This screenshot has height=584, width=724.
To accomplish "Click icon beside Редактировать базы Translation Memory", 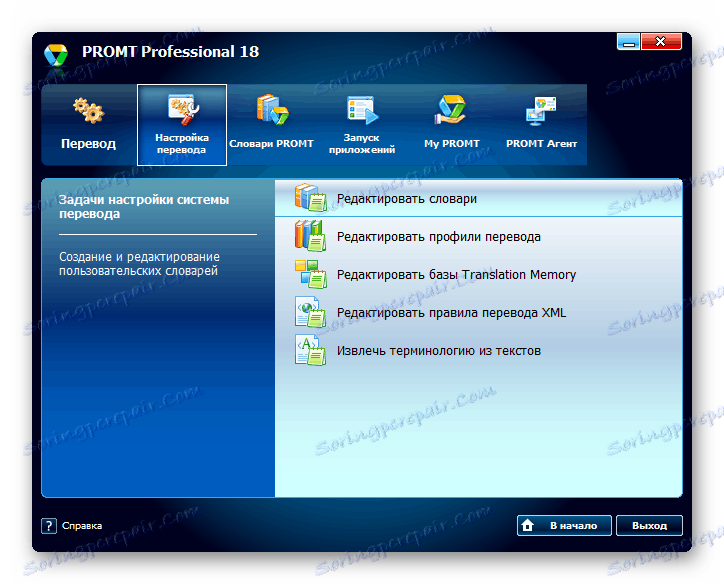I will pyautogui.click(x=311, y=274).
